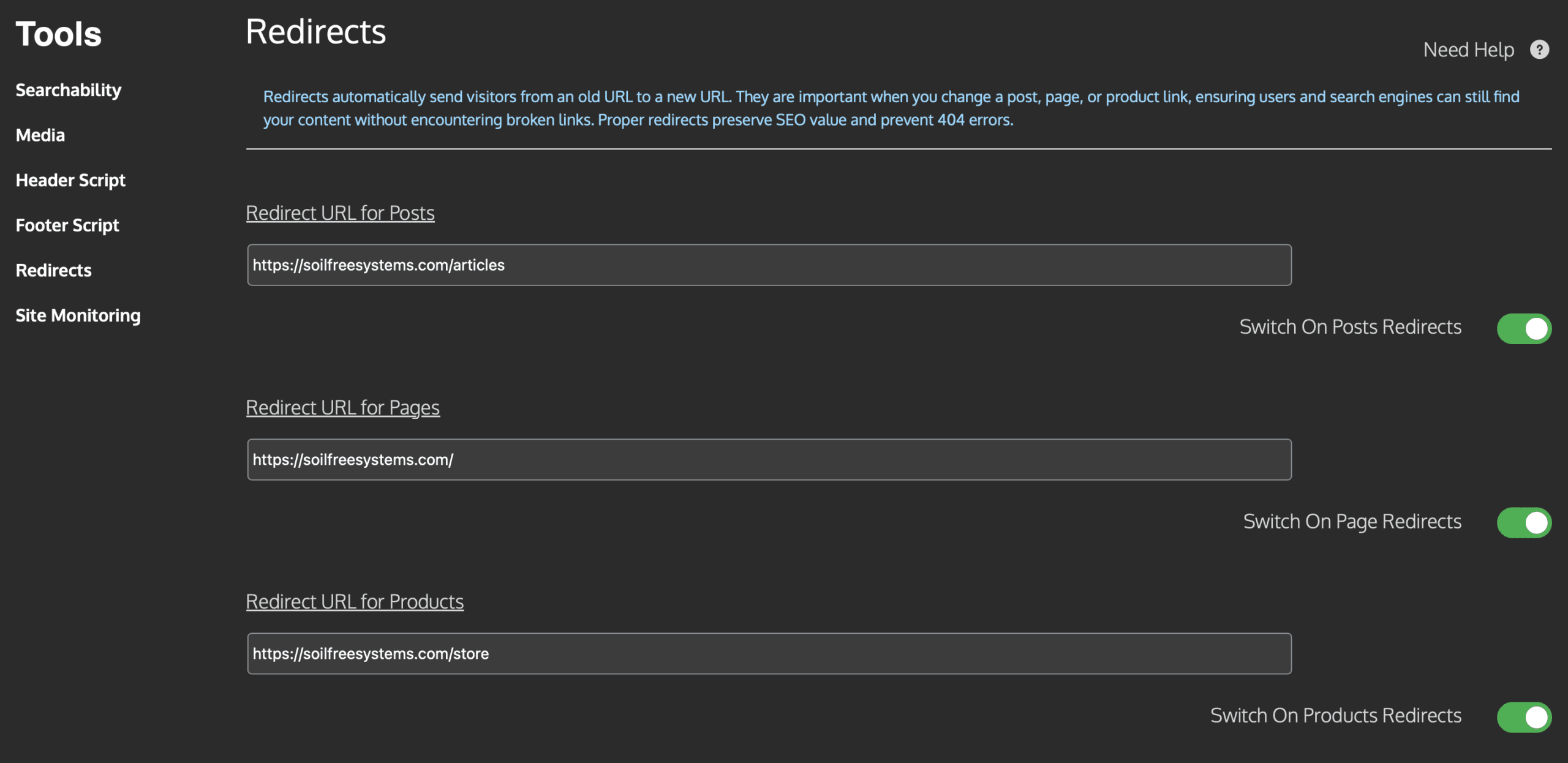The image size is (1568, 763).
Task: Click the Redirect URL for Pages heading
Action: (x=342, y=407)
